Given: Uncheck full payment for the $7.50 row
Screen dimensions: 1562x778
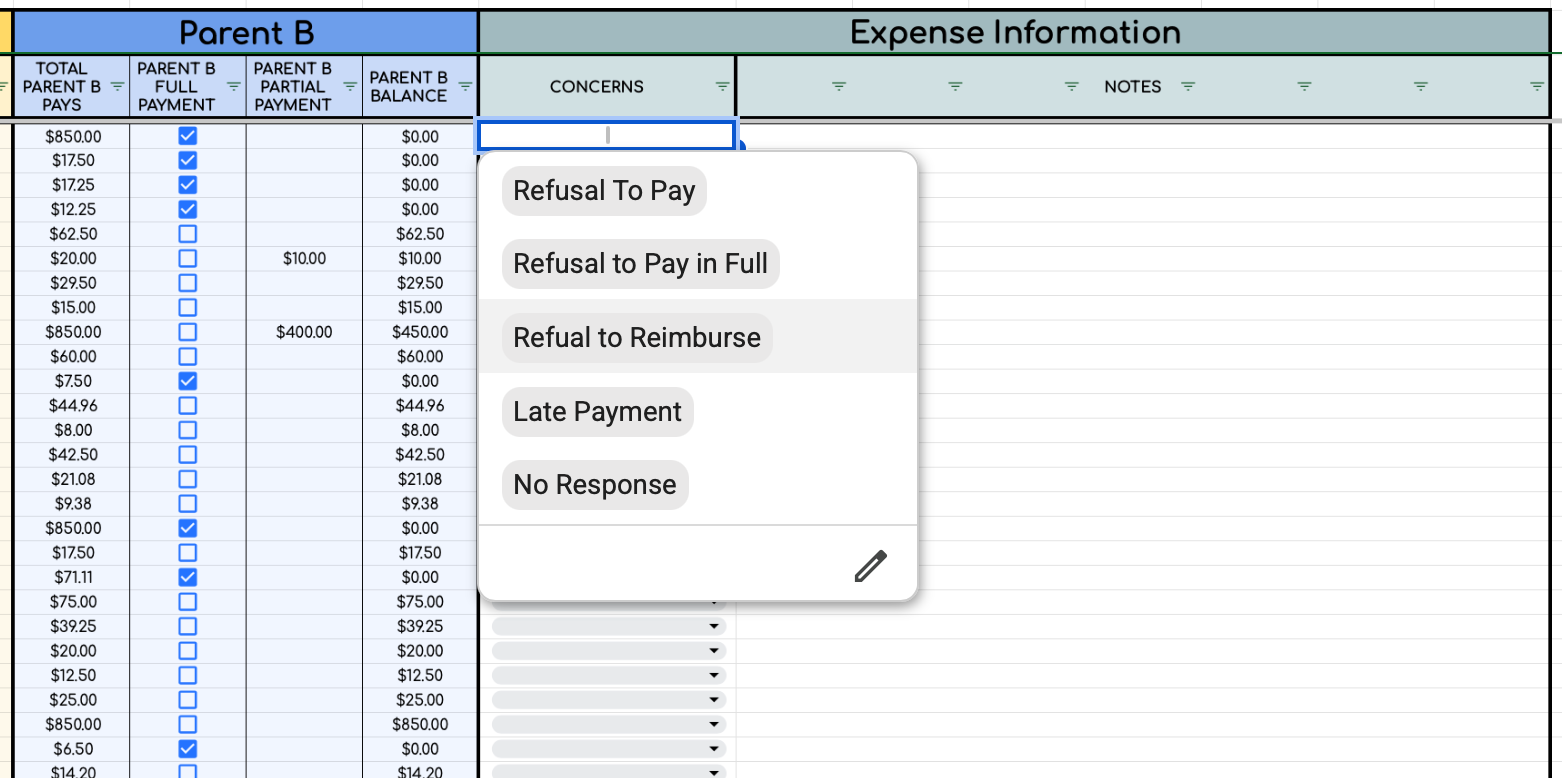Looking at the screenshot, I should [x=187, y=381].
